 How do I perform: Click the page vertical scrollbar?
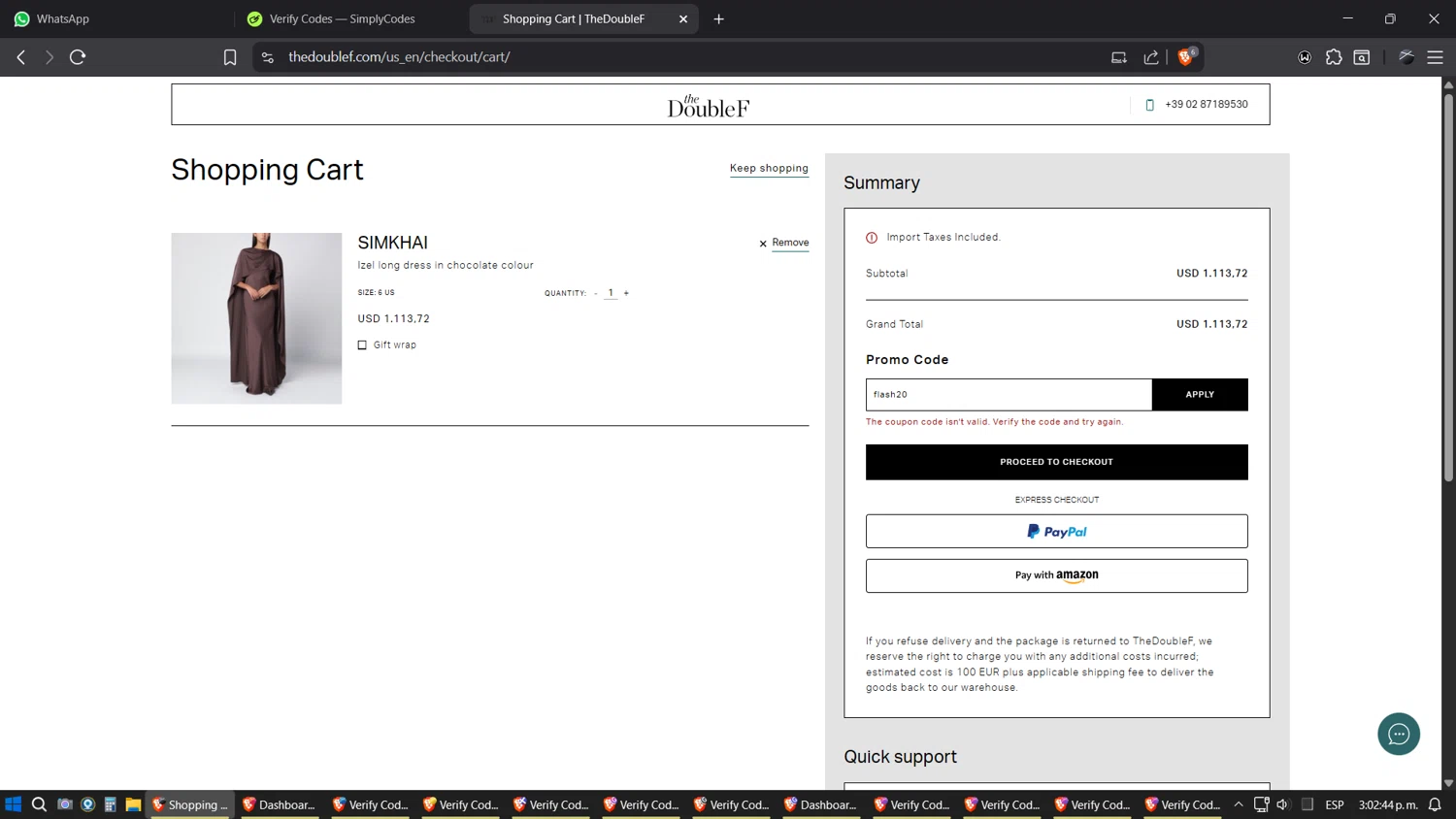tap(1448, 288)
